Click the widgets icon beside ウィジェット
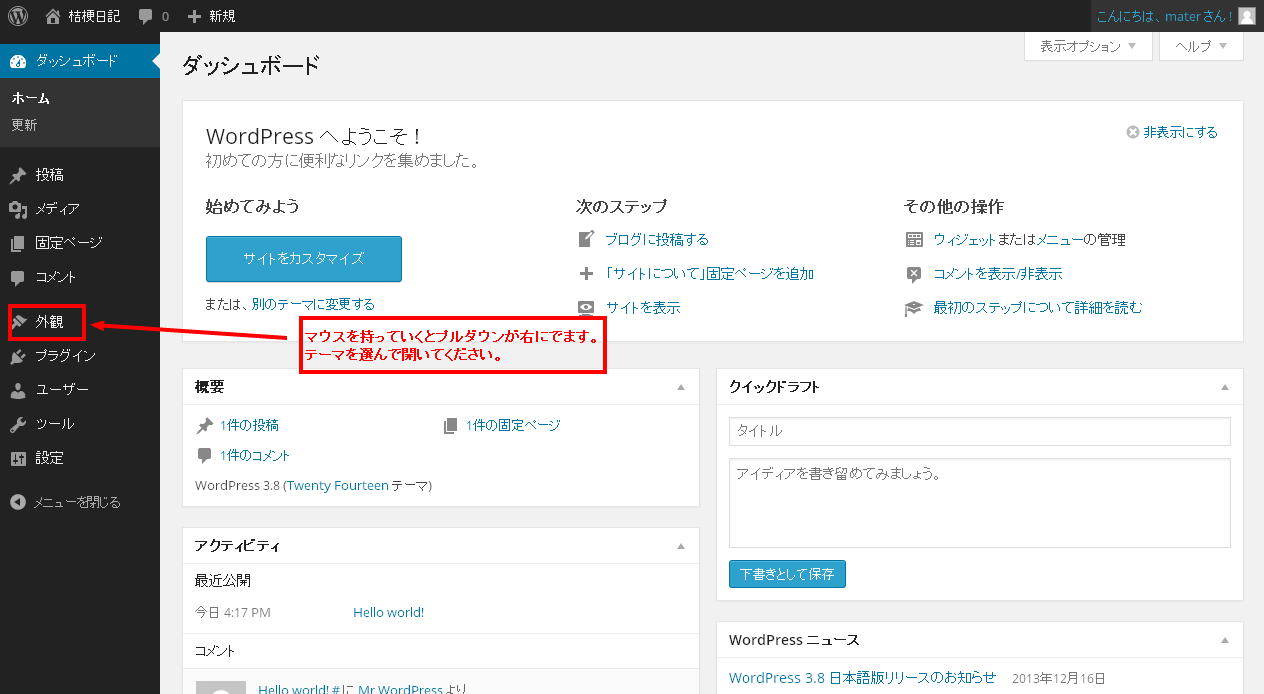 point(914,240)
